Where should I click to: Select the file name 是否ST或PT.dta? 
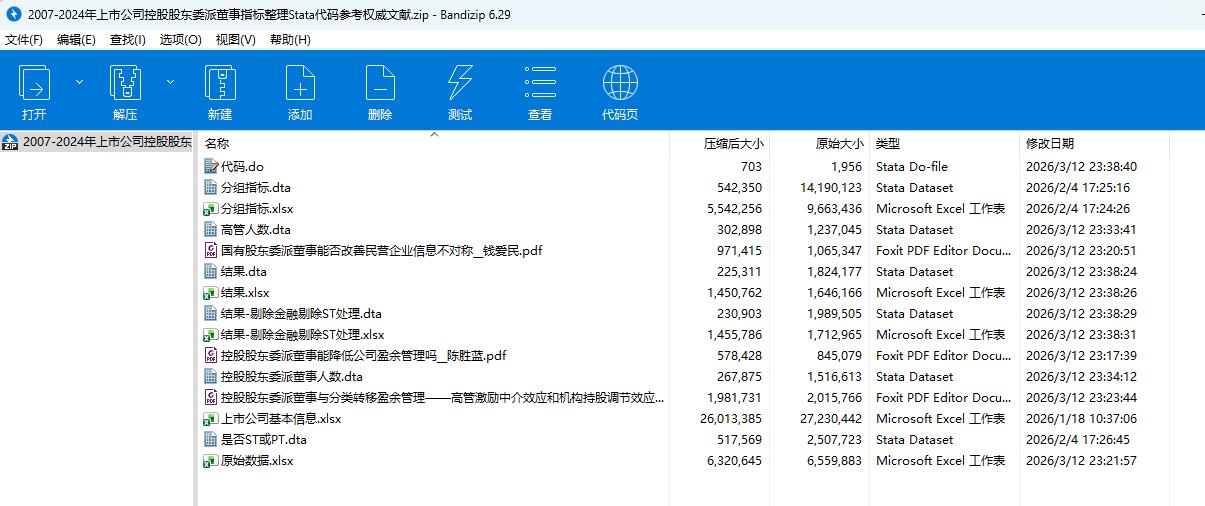(x=264, y=440)
